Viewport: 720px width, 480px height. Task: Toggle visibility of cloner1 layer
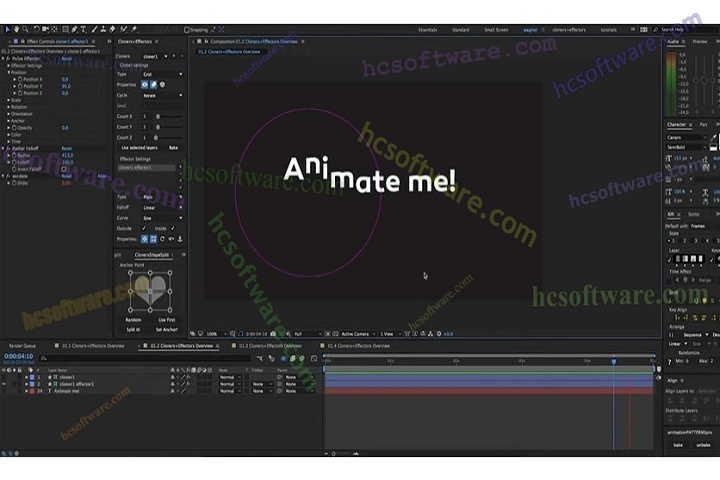click(4, 377)
